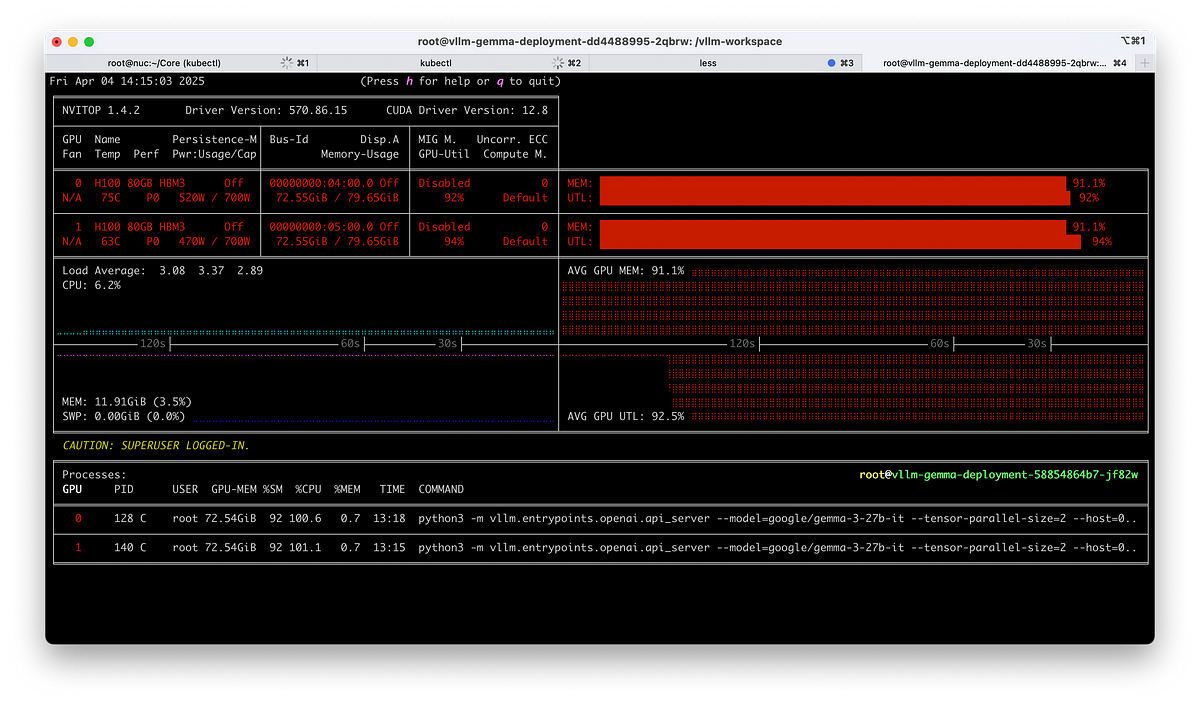Click the COMMAND column header
This screenshot has width=1200, height=704.
pos(441,489)
